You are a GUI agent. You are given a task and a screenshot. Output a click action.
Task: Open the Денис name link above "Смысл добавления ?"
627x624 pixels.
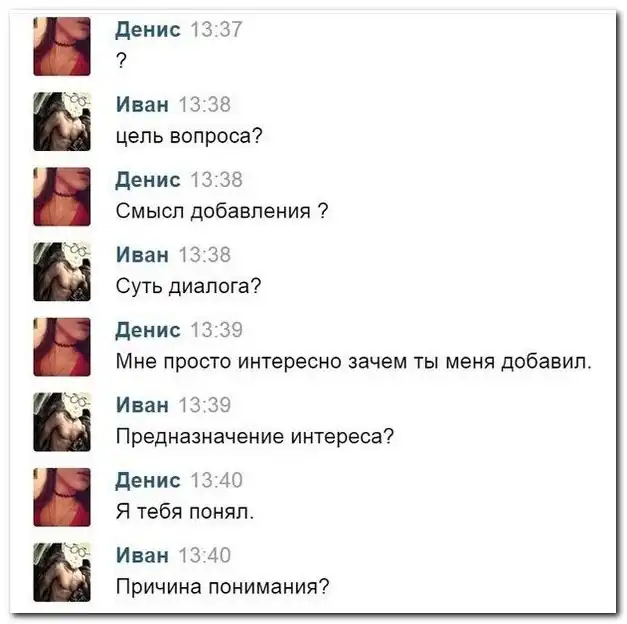pos(148,180)
